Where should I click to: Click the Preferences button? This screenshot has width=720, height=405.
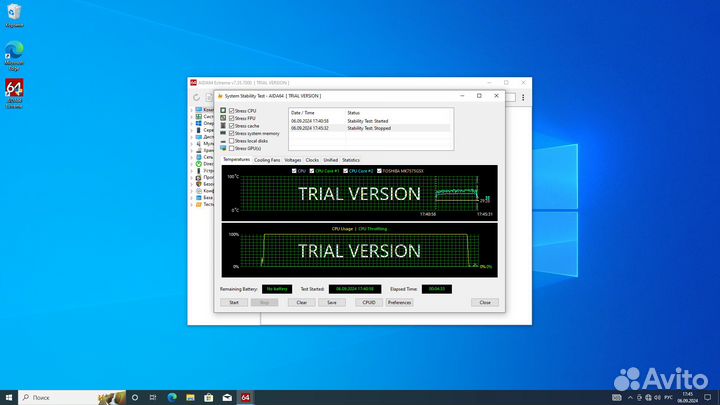(x=399, y=302)
